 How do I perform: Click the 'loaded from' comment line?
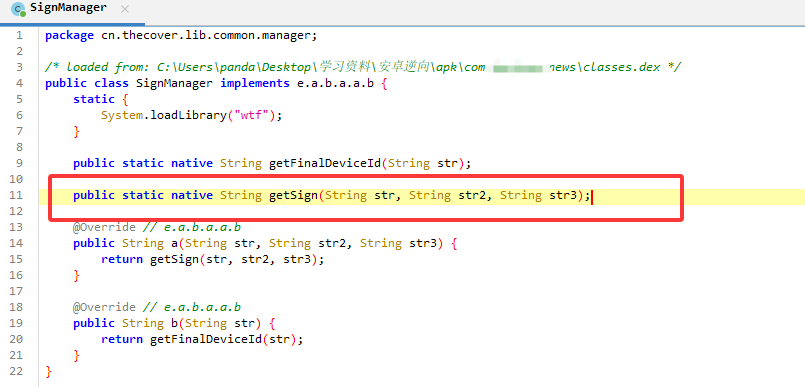coord(362,67)
